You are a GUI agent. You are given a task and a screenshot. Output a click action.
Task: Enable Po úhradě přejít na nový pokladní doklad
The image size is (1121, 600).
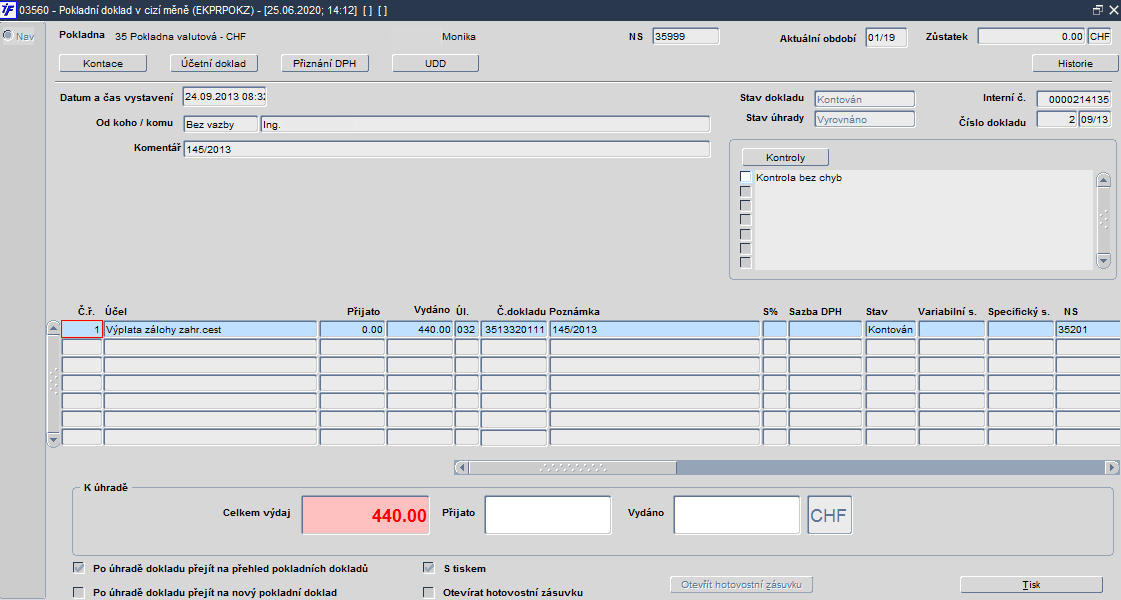79,592
